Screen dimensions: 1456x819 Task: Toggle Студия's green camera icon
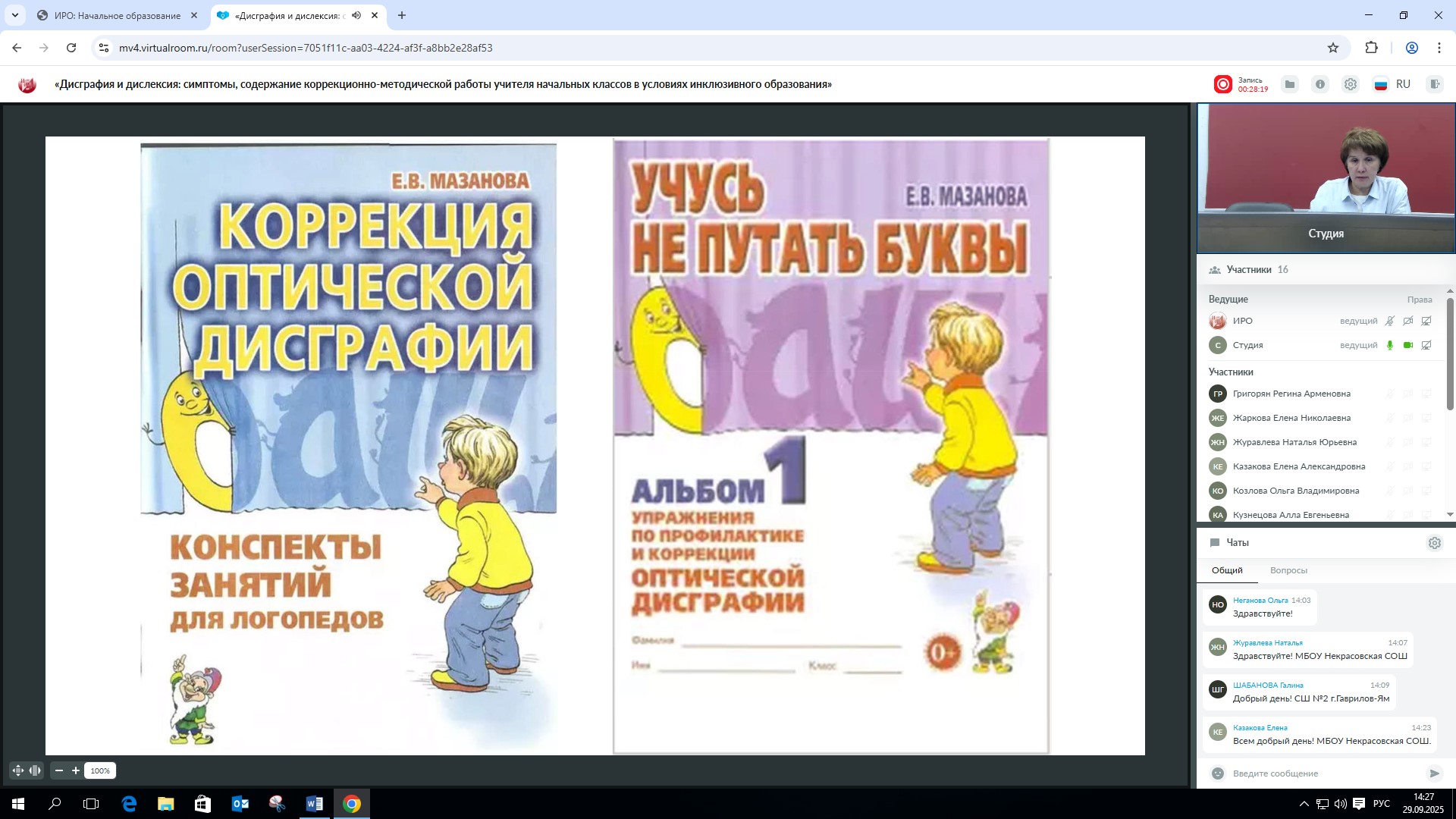click(x=1408, y=345)
